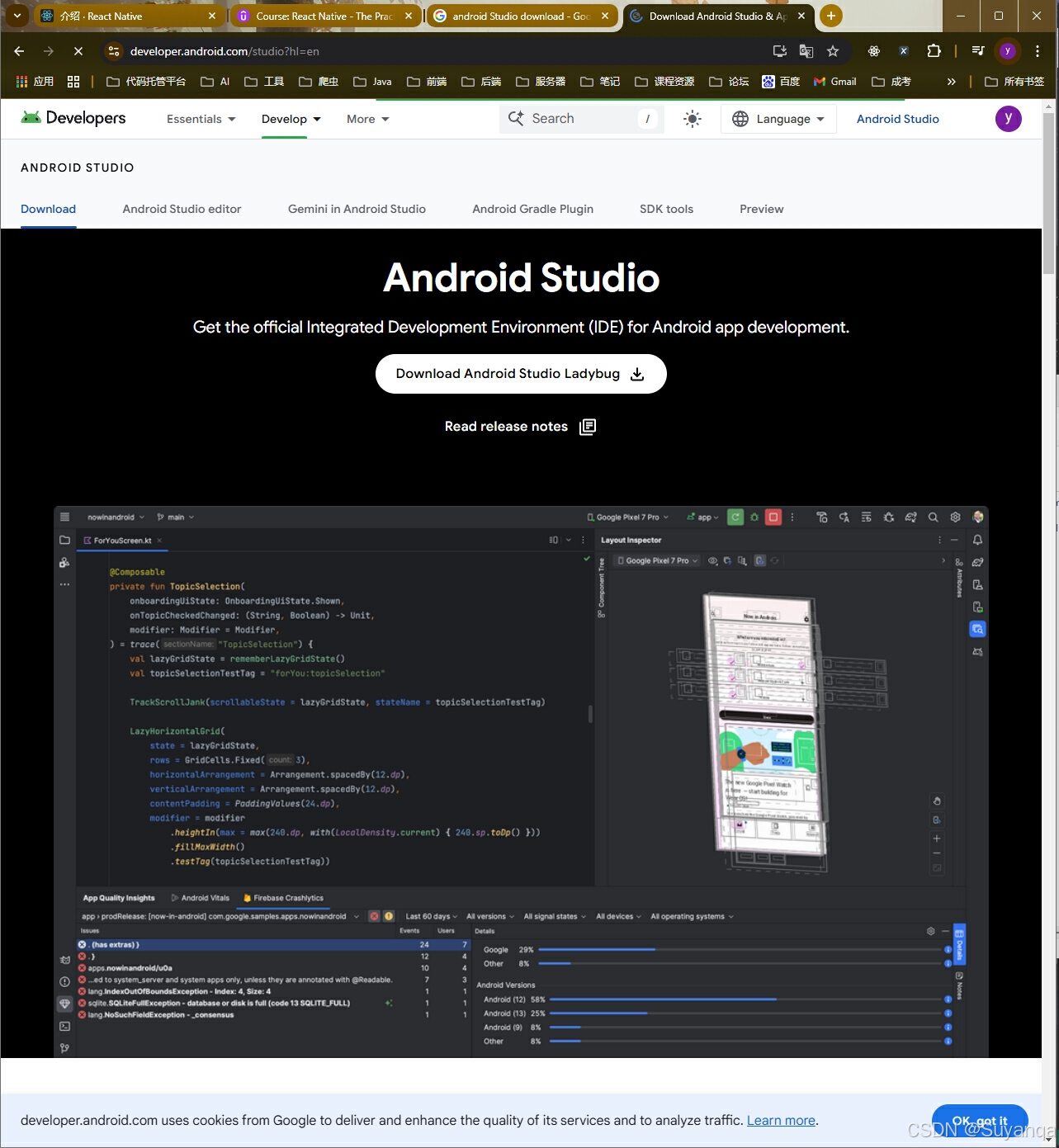This screenshot has width=1059, height=1148.
Task: Open Gemini in Android Studio tab
Action: [357, 209]
